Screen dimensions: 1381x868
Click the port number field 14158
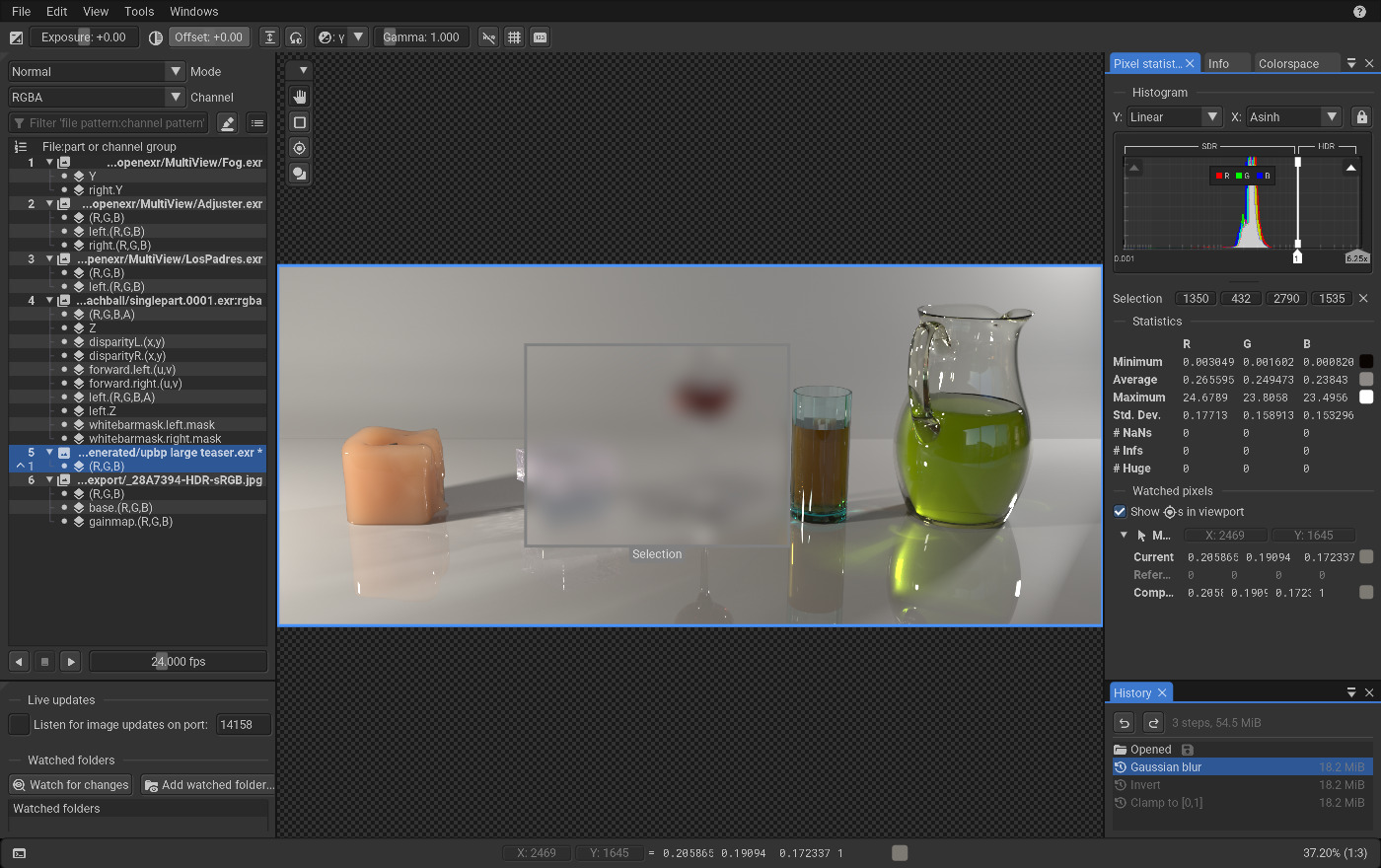243,725
